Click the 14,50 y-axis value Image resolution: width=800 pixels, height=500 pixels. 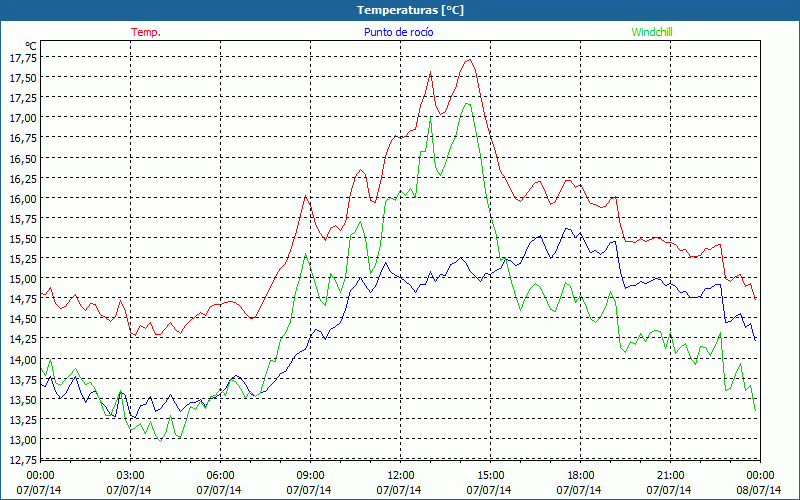23,319
